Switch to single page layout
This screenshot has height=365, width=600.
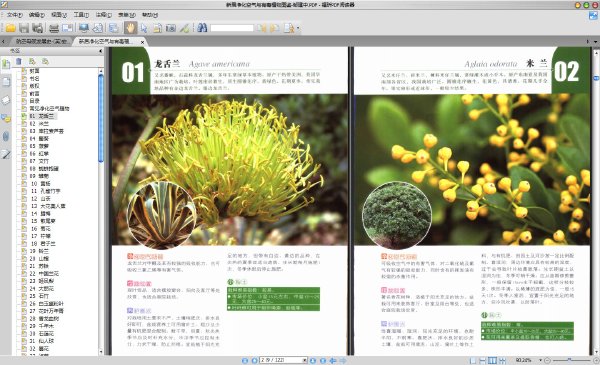pyautogui.click(x=473, y=360)
